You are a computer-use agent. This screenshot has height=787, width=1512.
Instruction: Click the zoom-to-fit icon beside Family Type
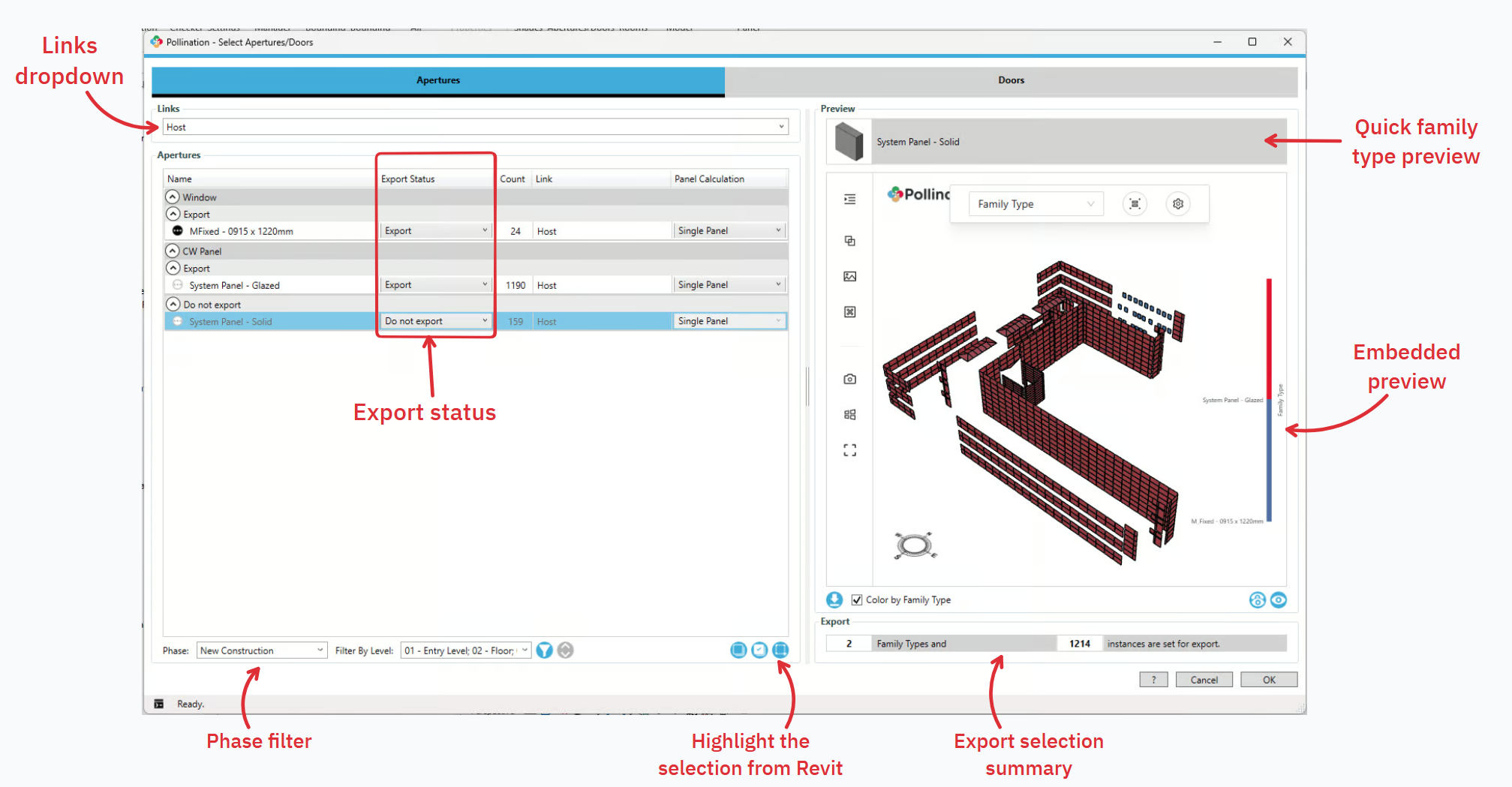click(x=1135, y=204)
